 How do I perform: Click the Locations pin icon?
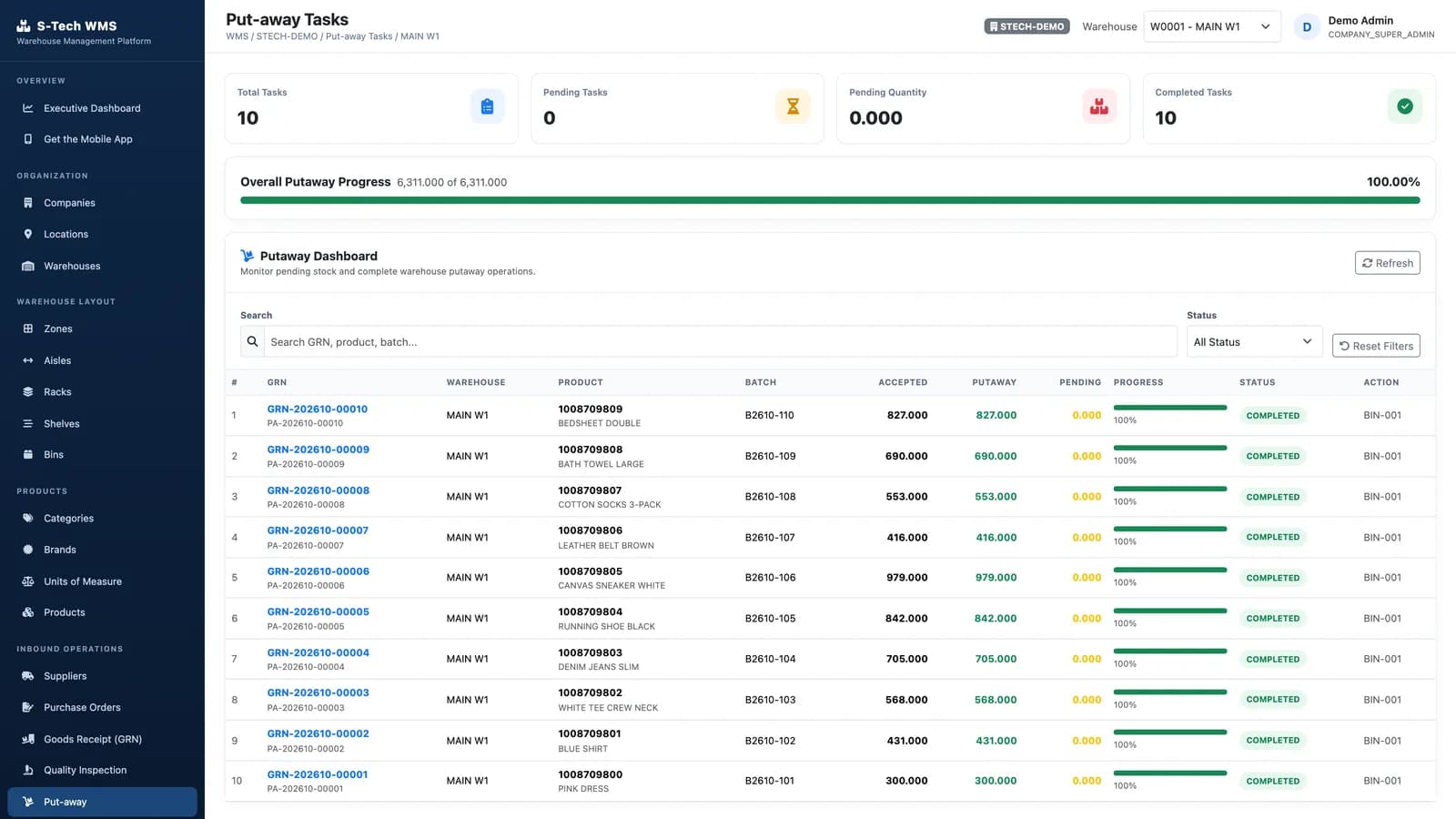pos(28,234)
